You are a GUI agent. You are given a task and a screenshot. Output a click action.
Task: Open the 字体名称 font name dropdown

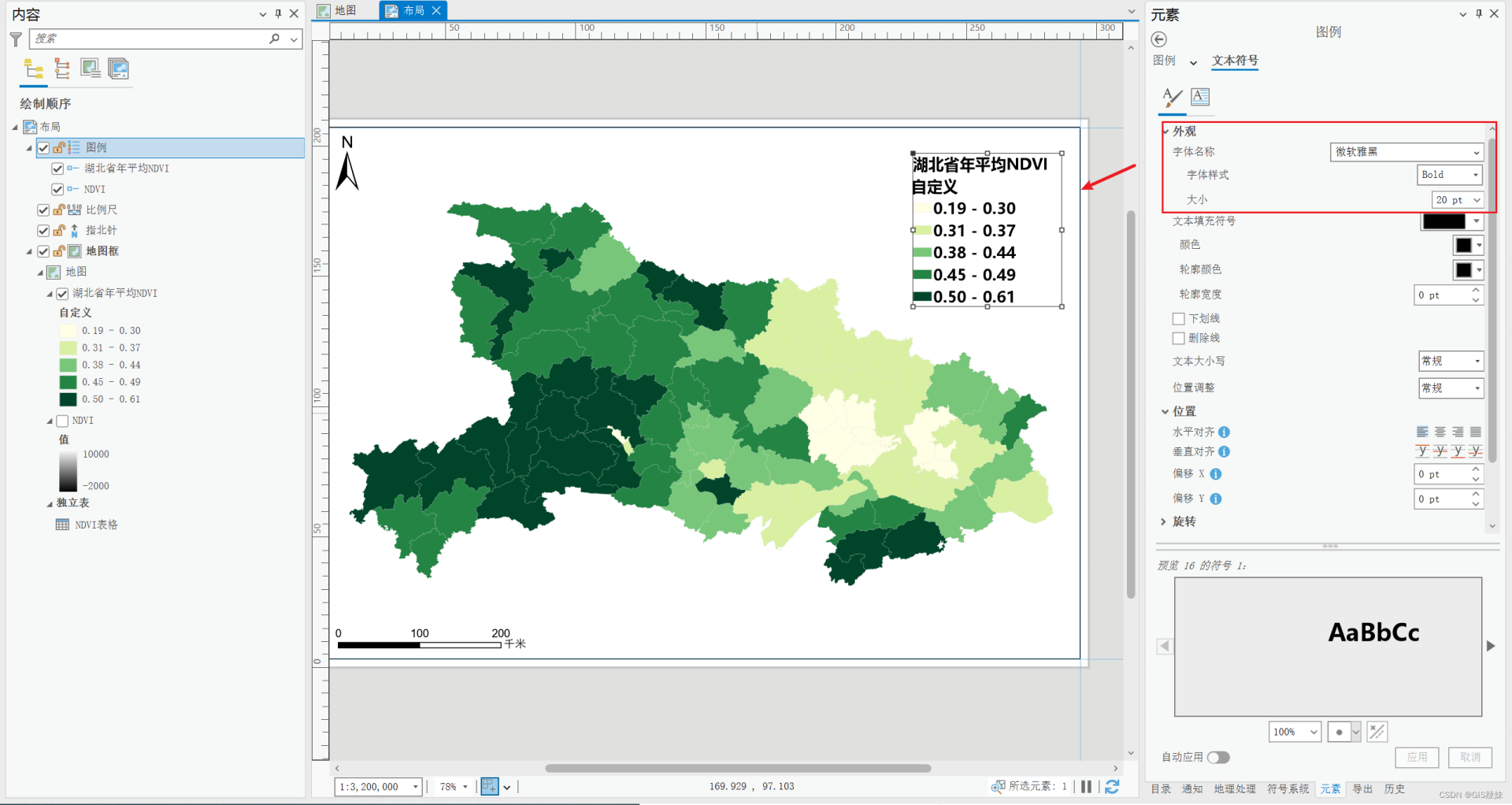click(x=1407, y=152)
